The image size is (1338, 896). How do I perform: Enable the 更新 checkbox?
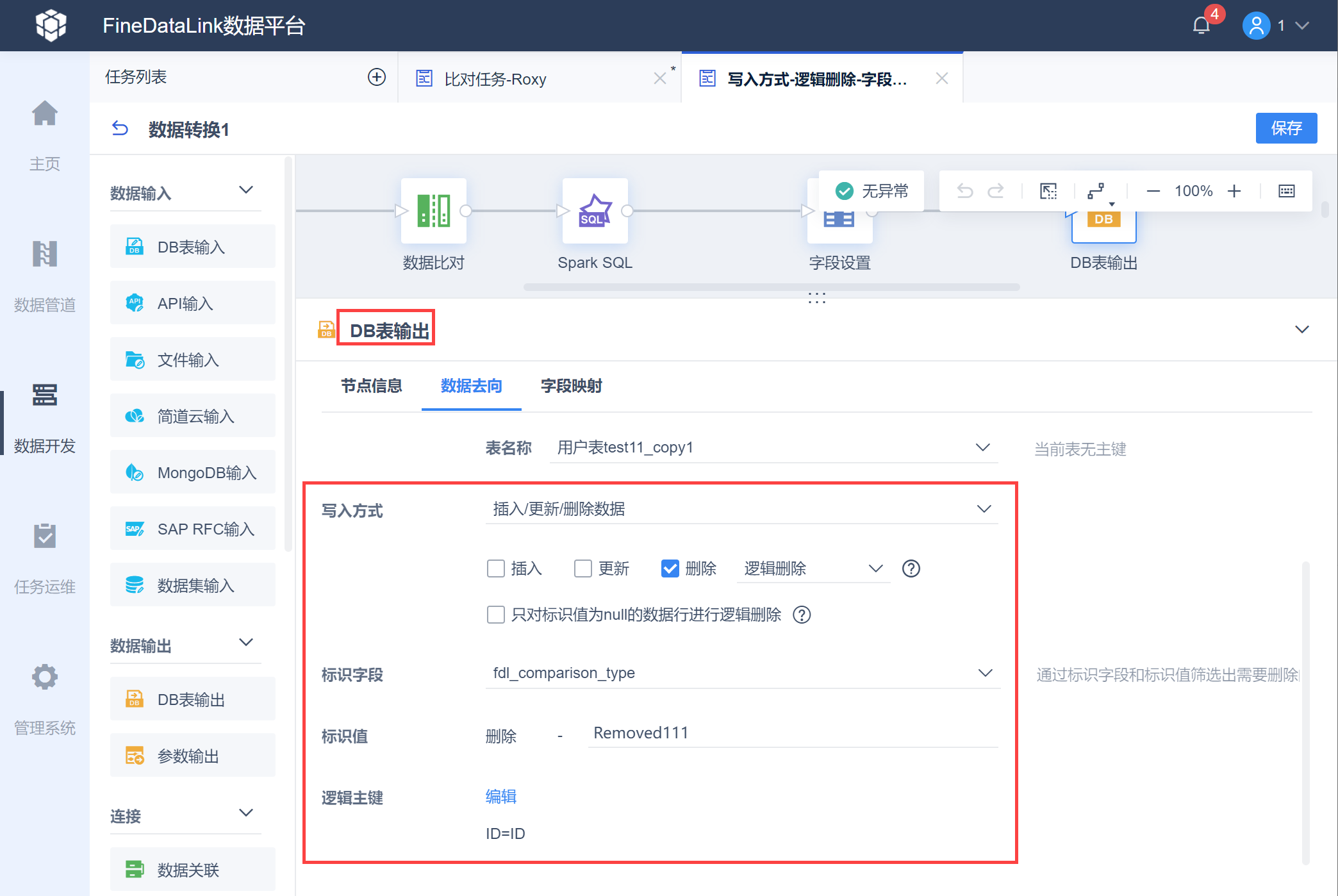[x=582, y=568]
